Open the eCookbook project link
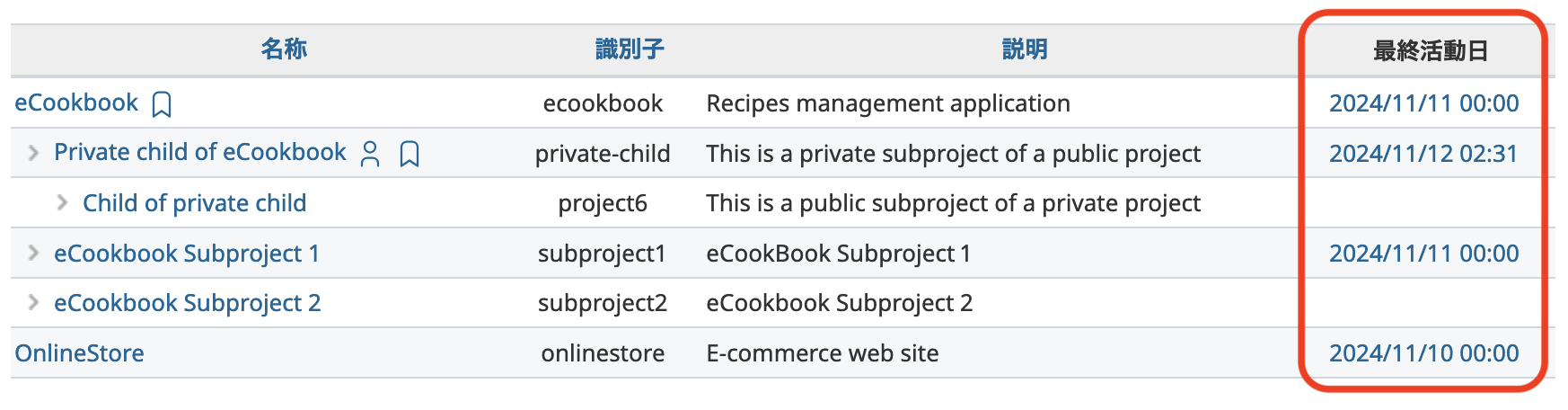The height and width of the screenshot is (410, 1568). pos(76,102)
